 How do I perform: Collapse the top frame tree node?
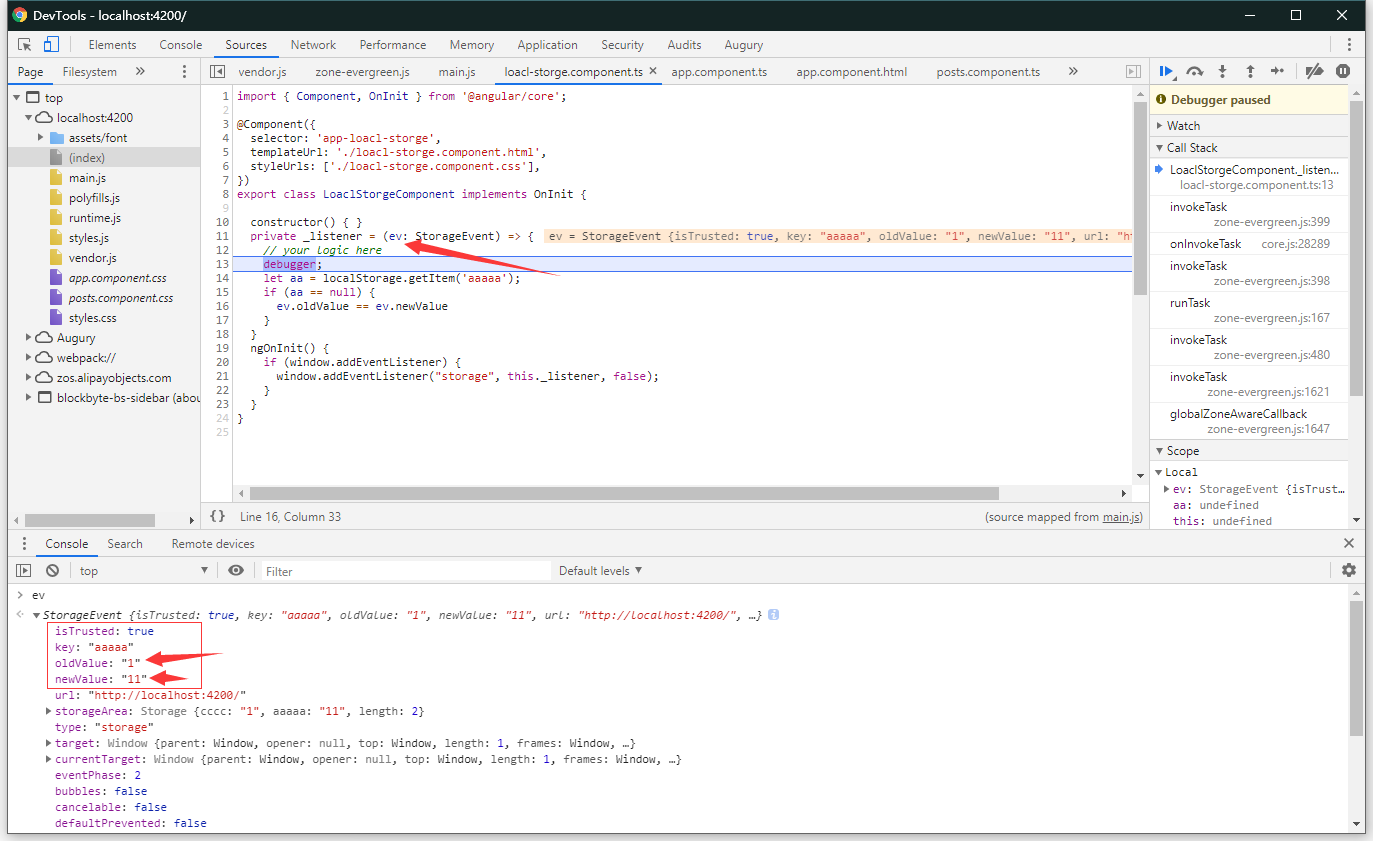[17, 98]
